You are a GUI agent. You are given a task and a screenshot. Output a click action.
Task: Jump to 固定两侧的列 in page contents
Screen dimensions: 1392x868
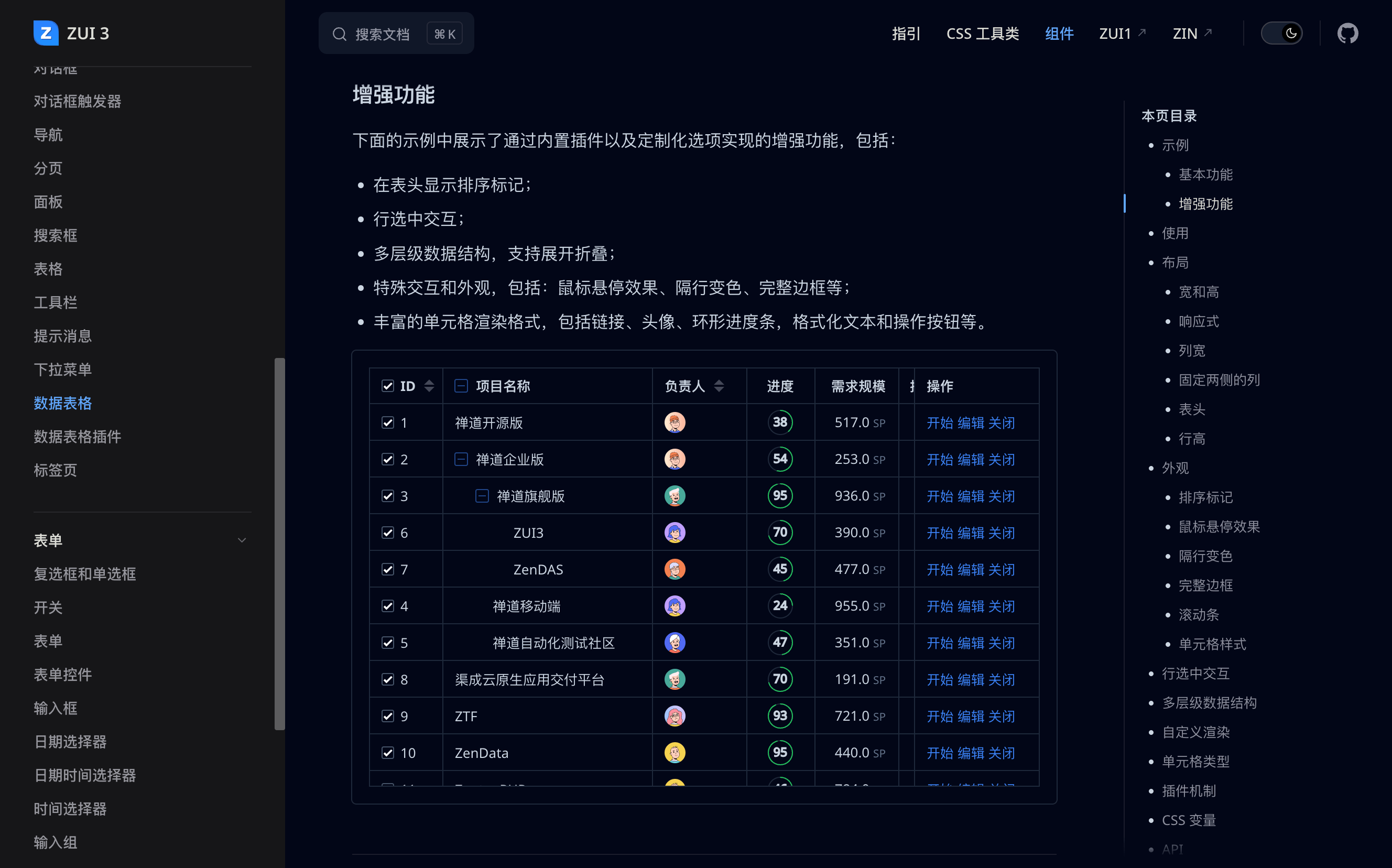tap(1219, 380)
